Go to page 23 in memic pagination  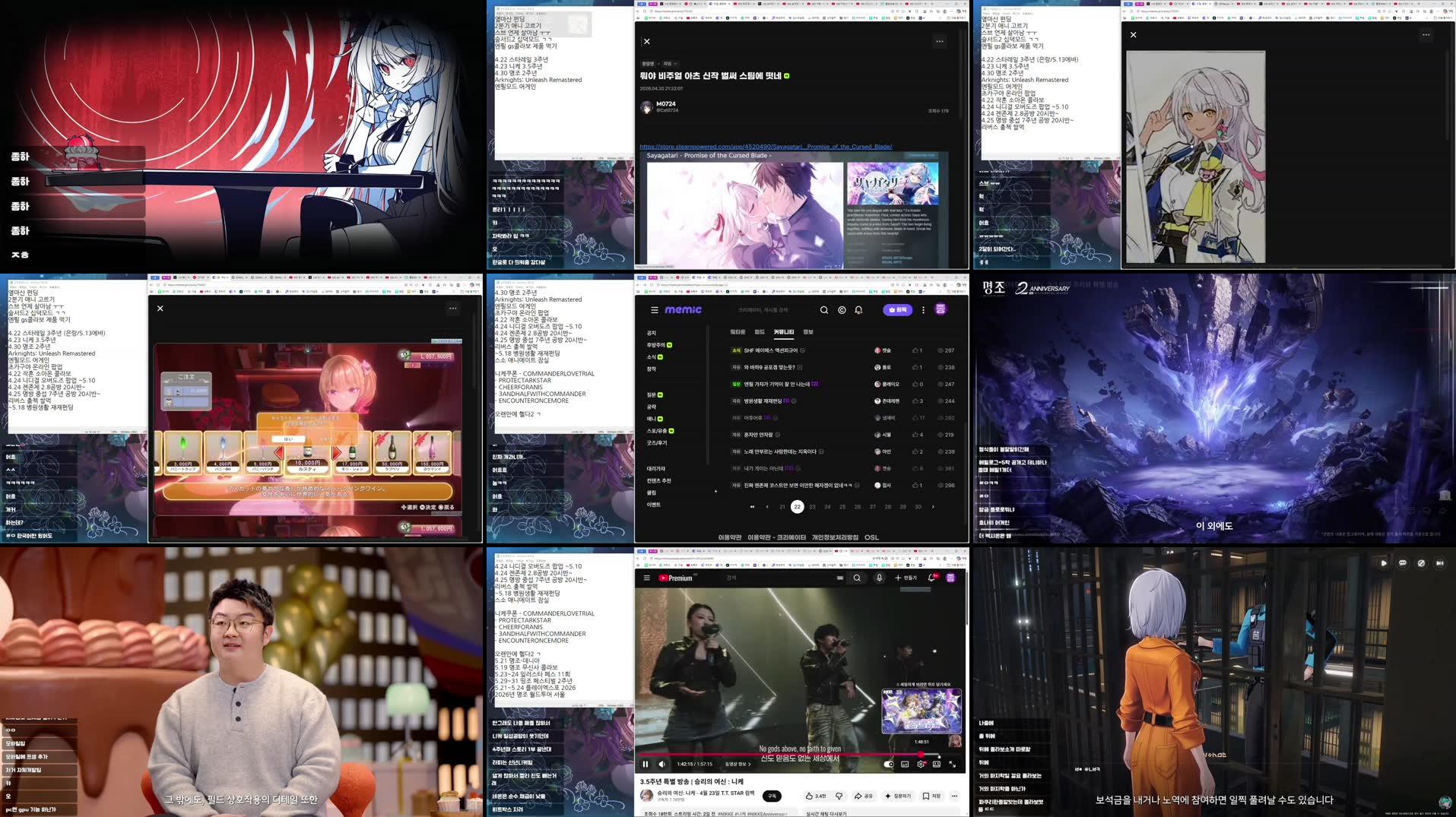point(812,507)
